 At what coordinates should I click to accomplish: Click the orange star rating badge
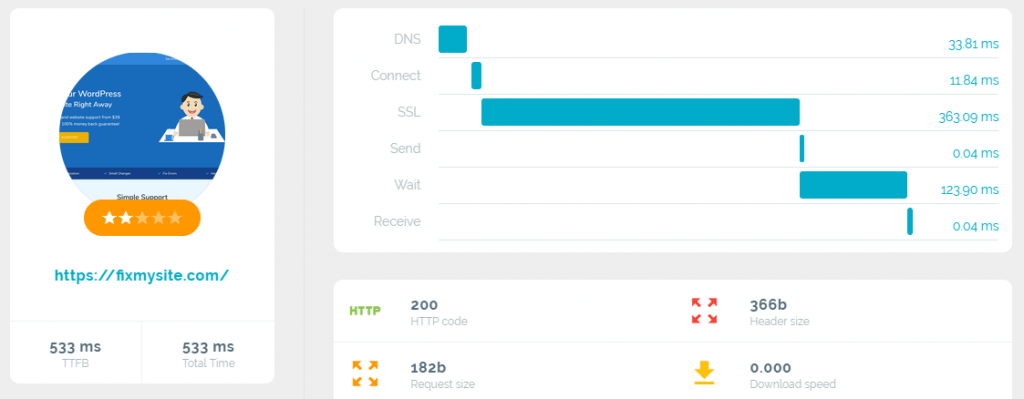(142, 218)
